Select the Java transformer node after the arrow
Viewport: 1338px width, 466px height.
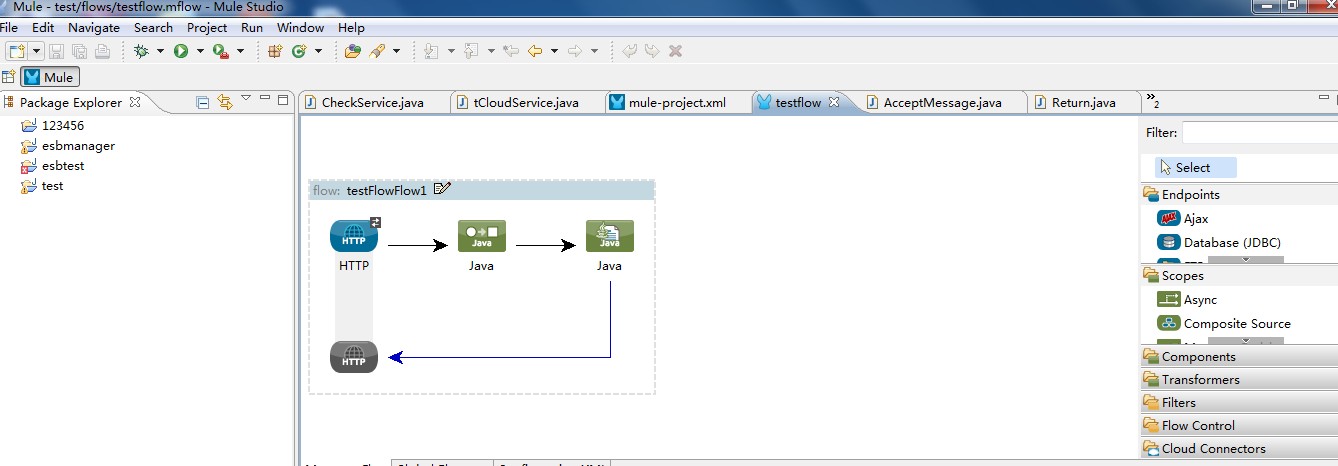610,236
